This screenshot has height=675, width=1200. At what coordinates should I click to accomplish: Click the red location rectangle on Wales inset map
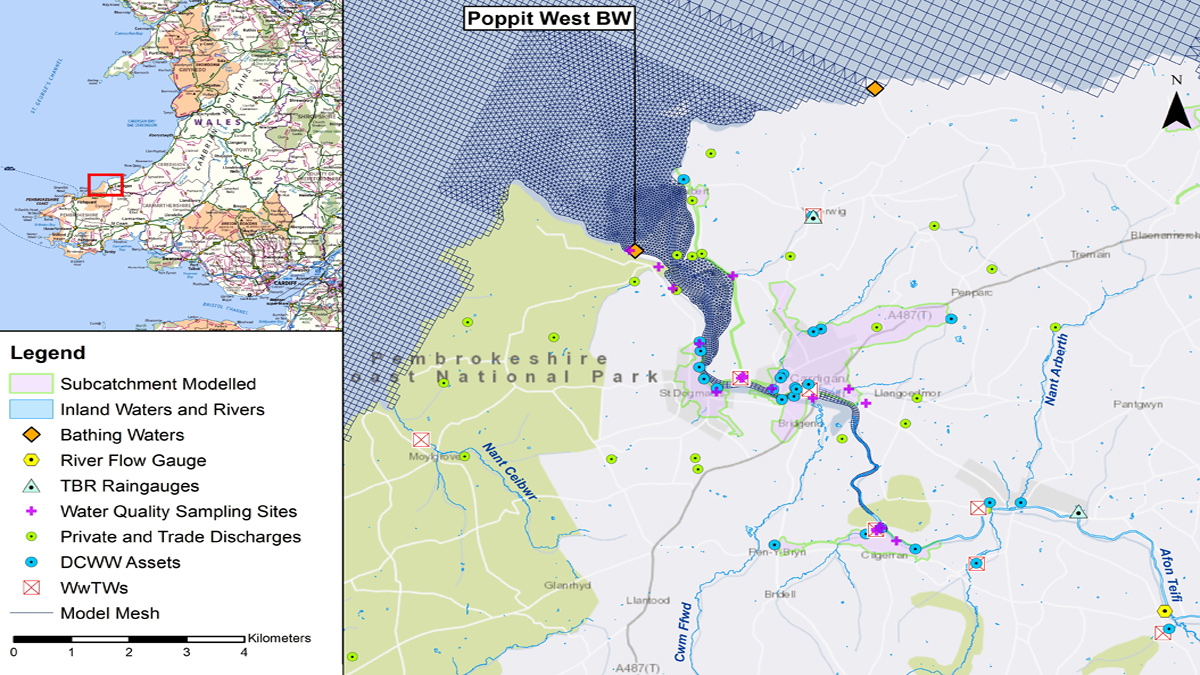click(x=105, y=185)
